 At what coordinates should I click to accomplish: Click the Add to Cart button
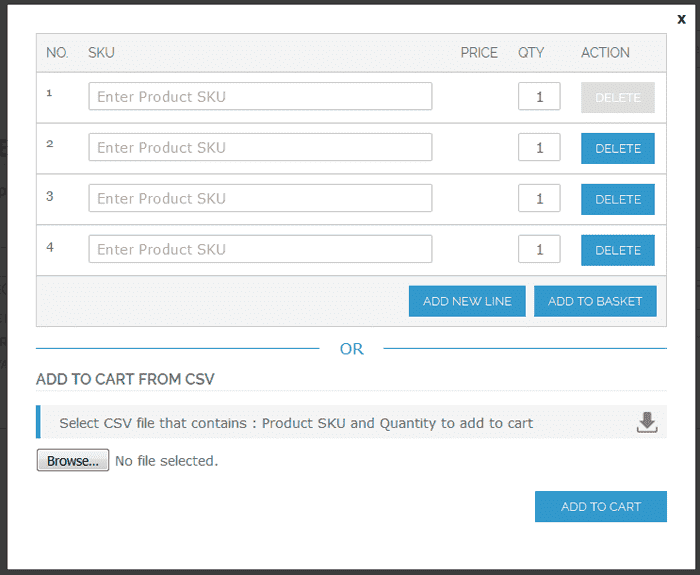click(600, 506)
